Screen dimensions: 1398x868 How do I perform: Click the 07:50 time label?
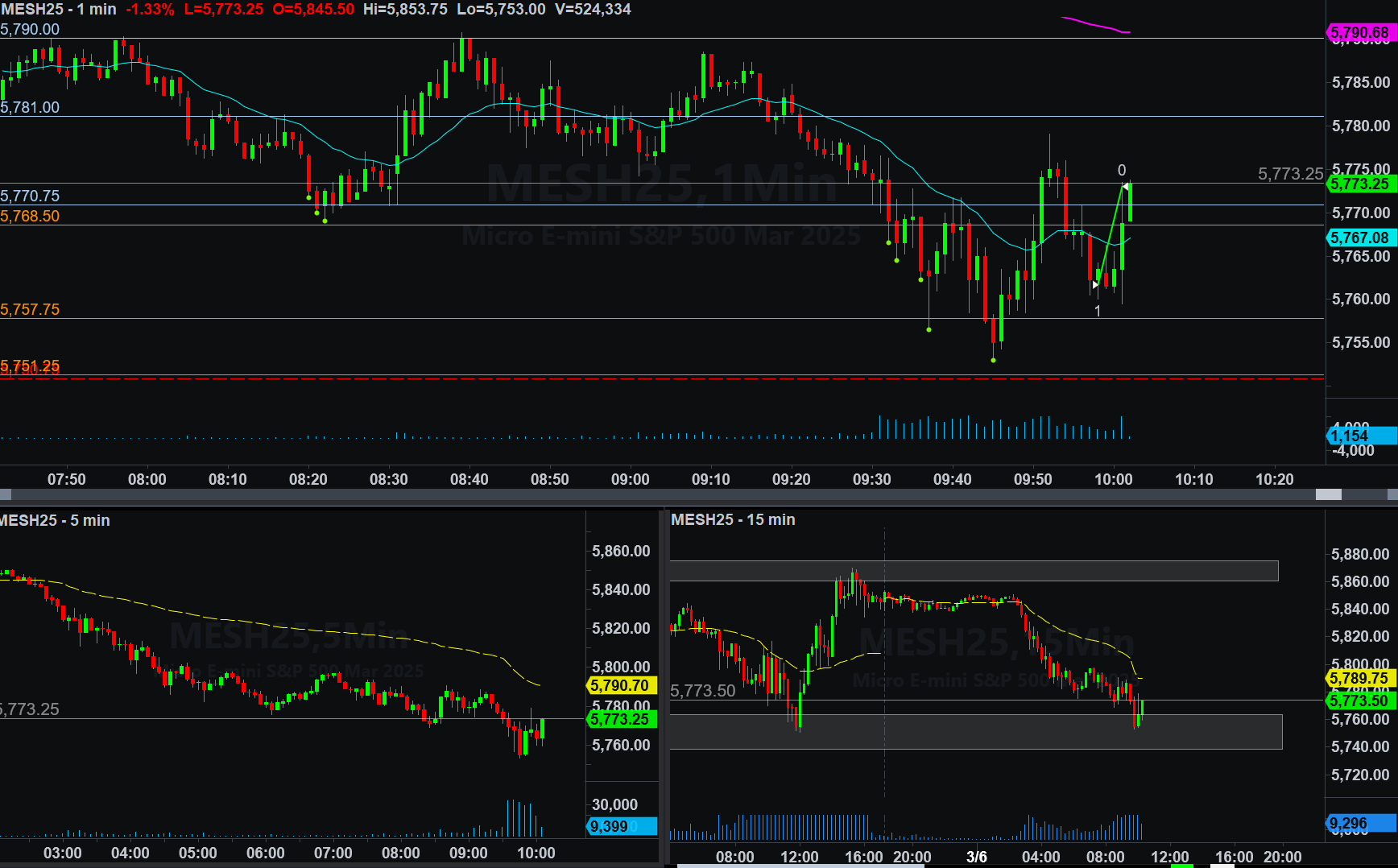pos(66,479)
